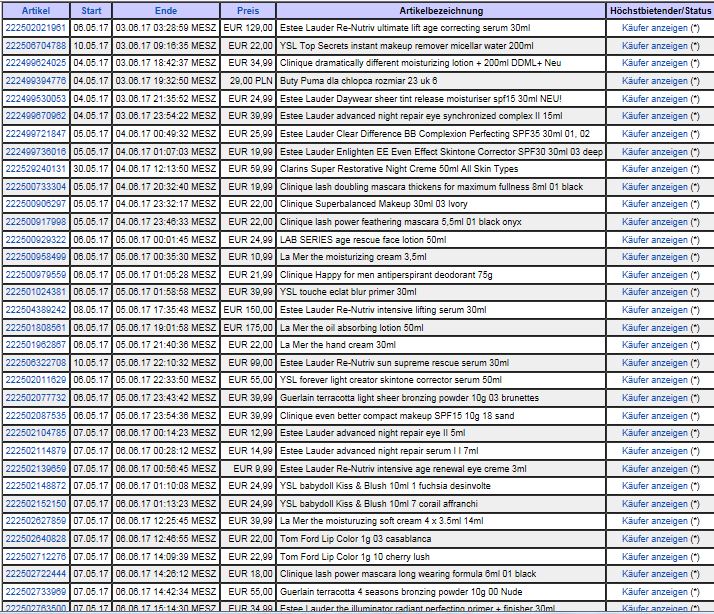Image resolution: width=714 pixels, height=614 pixels.
Task: Open article link 222501808561
Action: [x=36, y=327]
